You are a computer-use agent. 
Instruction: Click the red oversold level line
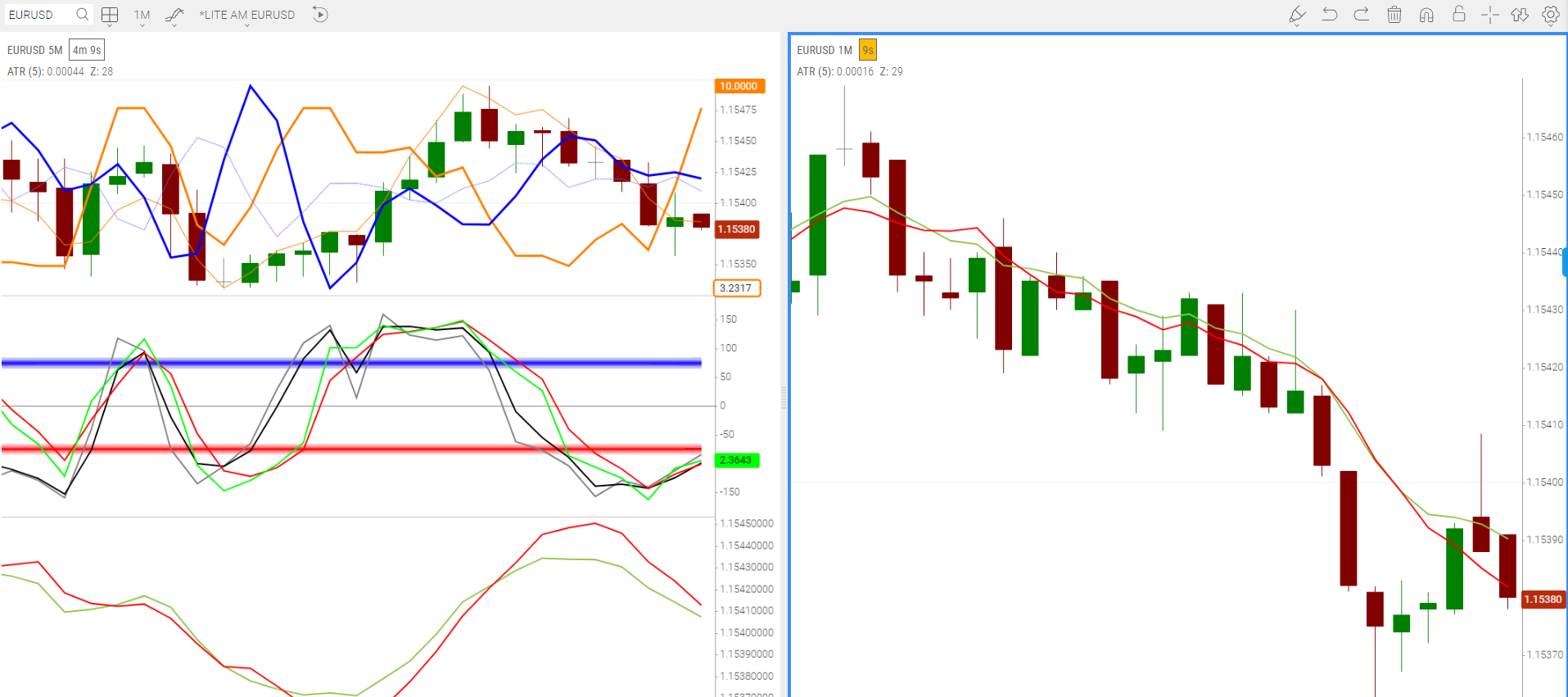[351, 449]
